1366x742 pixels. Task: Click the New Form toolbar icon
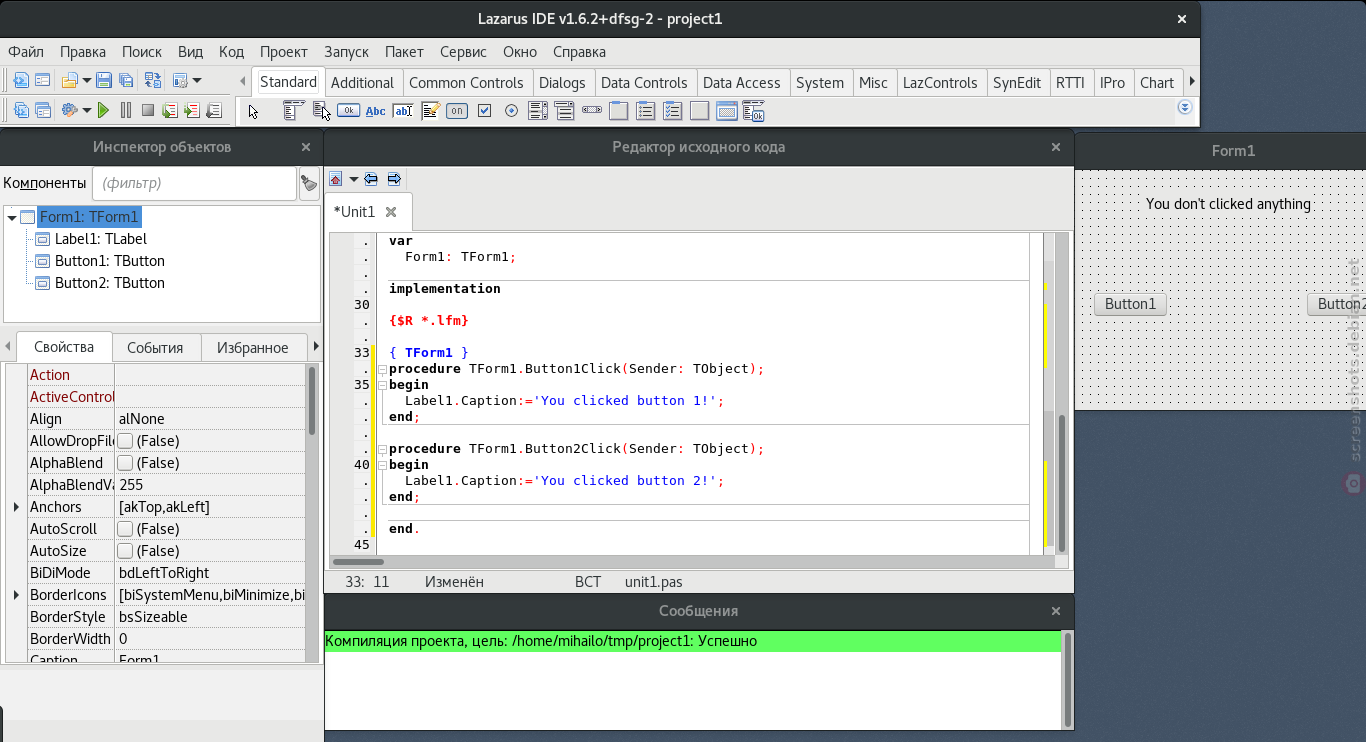pos(43,81)
